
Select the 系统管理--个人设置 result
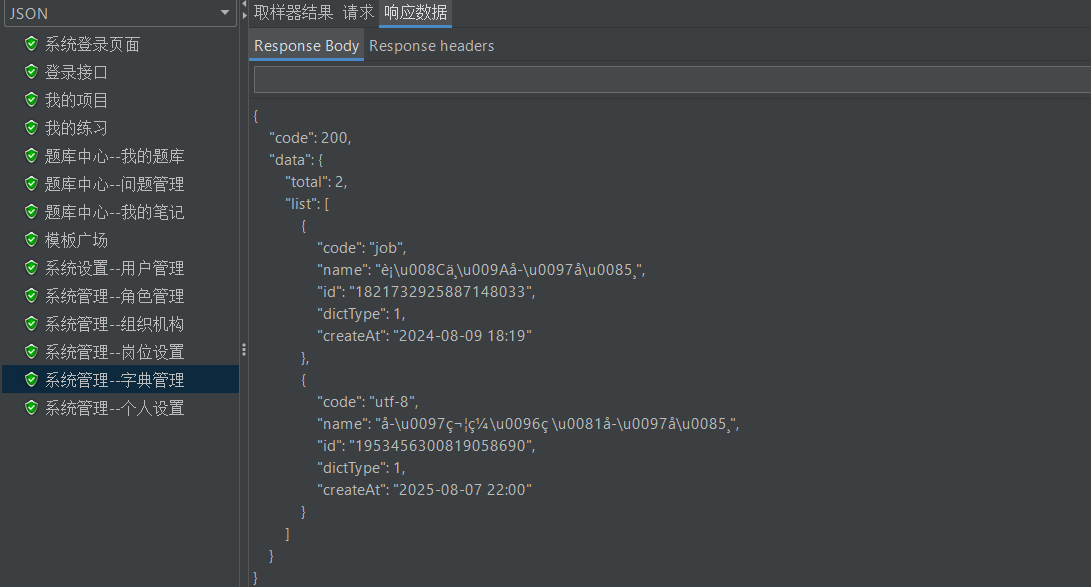click(x=115, y=408)
